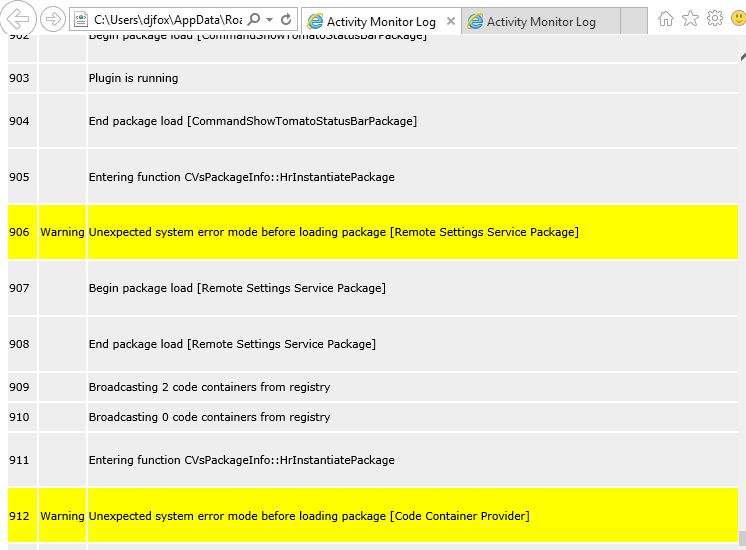746x550 pixels.
Task: Go forward with the Forward arrow button
Action: (52, 19)
